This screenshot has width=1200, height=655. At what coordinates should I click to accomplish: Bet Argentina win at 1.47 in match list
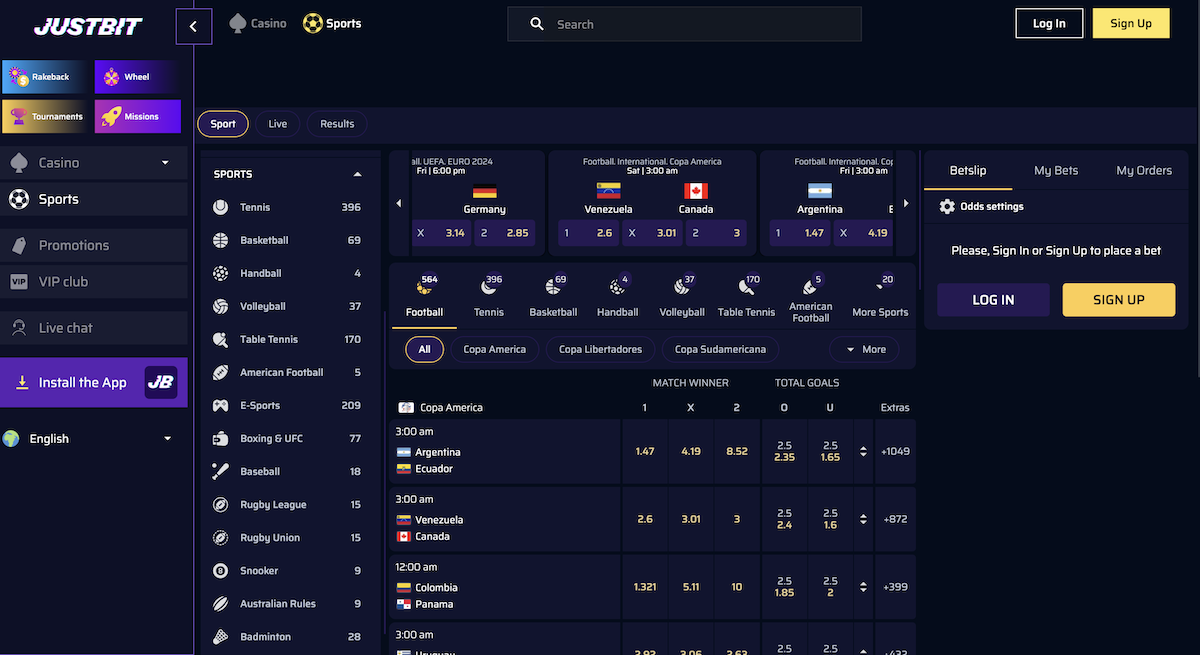645,452
